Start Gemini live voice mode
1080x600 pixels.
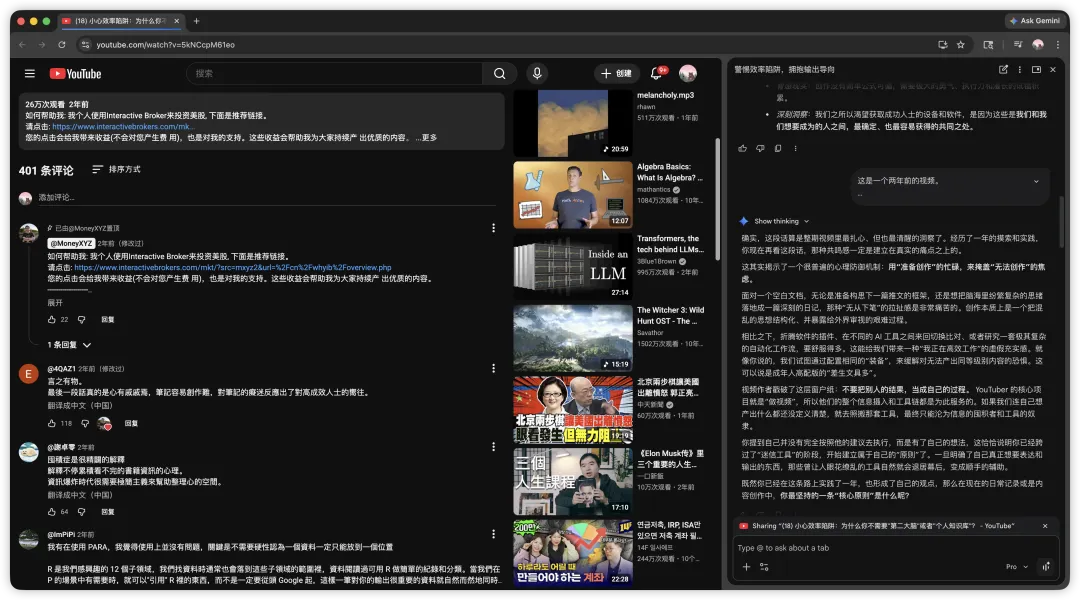pos(1046,567)
